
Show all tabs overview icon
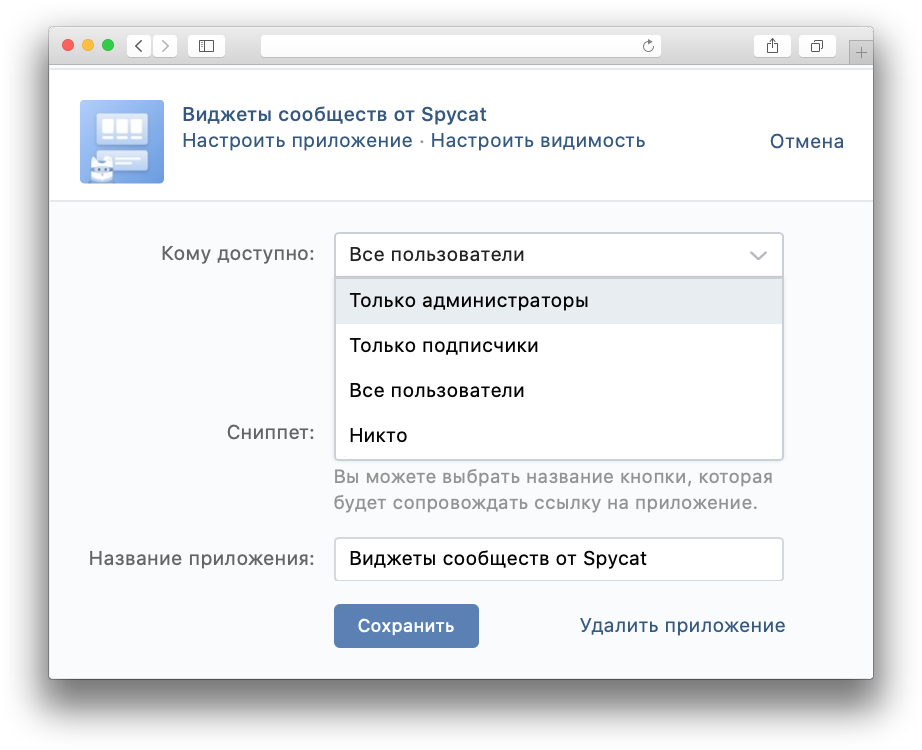[817, 46]
